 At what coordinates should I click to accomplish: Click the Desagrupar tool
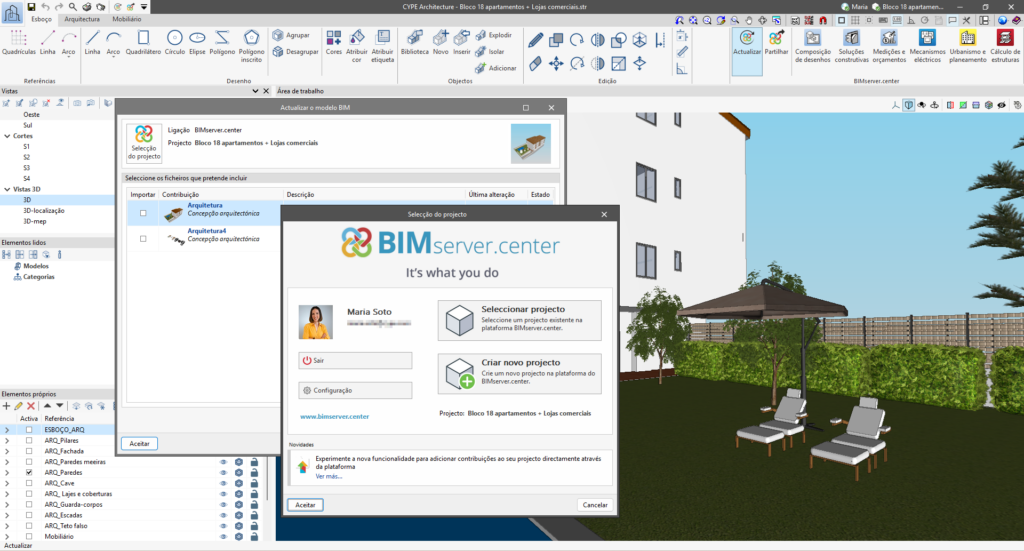(x=295, y=51)
